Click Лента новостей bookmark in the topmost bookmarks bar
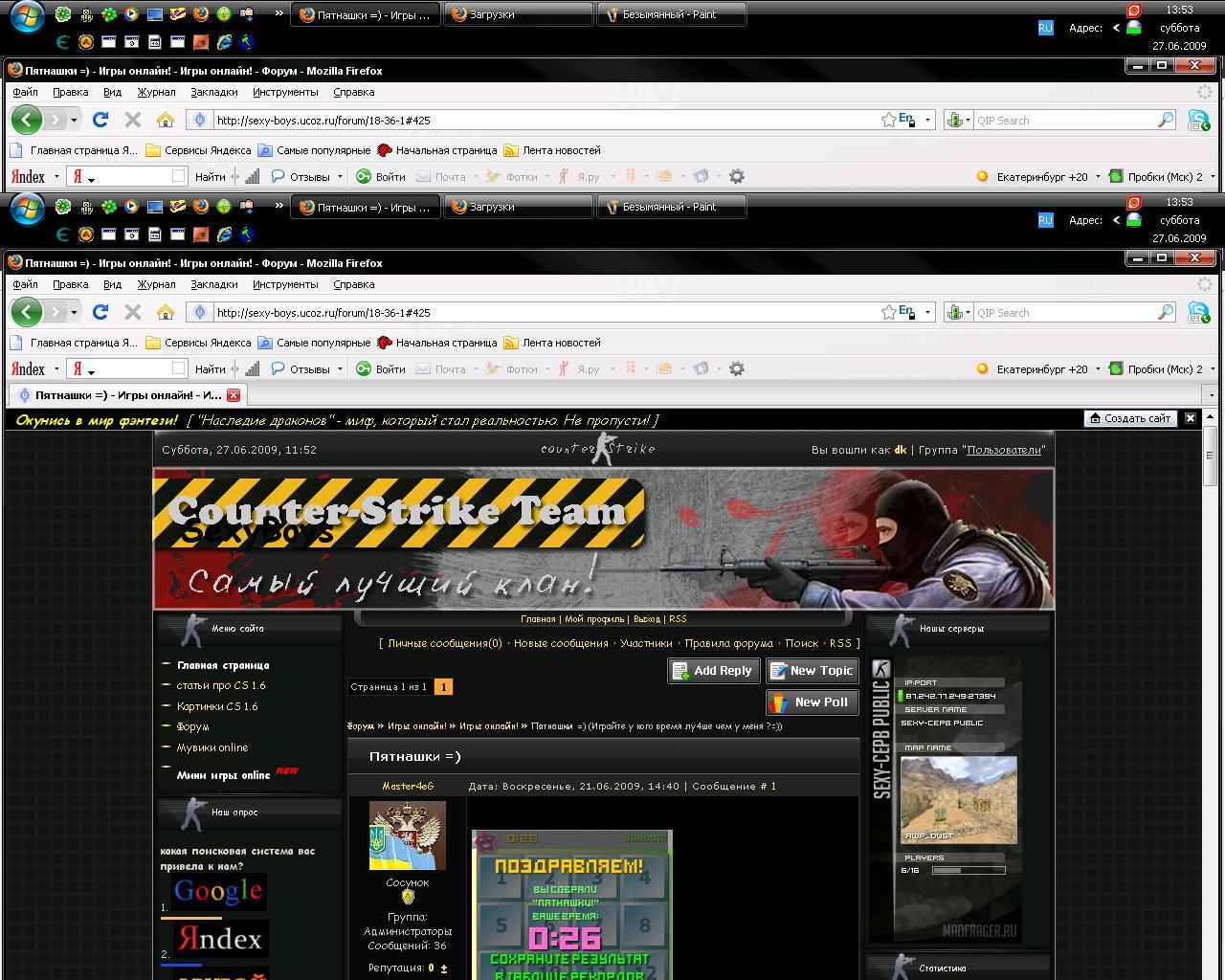Screen dimensions: 1225x980 pyautogui.click(x=552, y=150)
